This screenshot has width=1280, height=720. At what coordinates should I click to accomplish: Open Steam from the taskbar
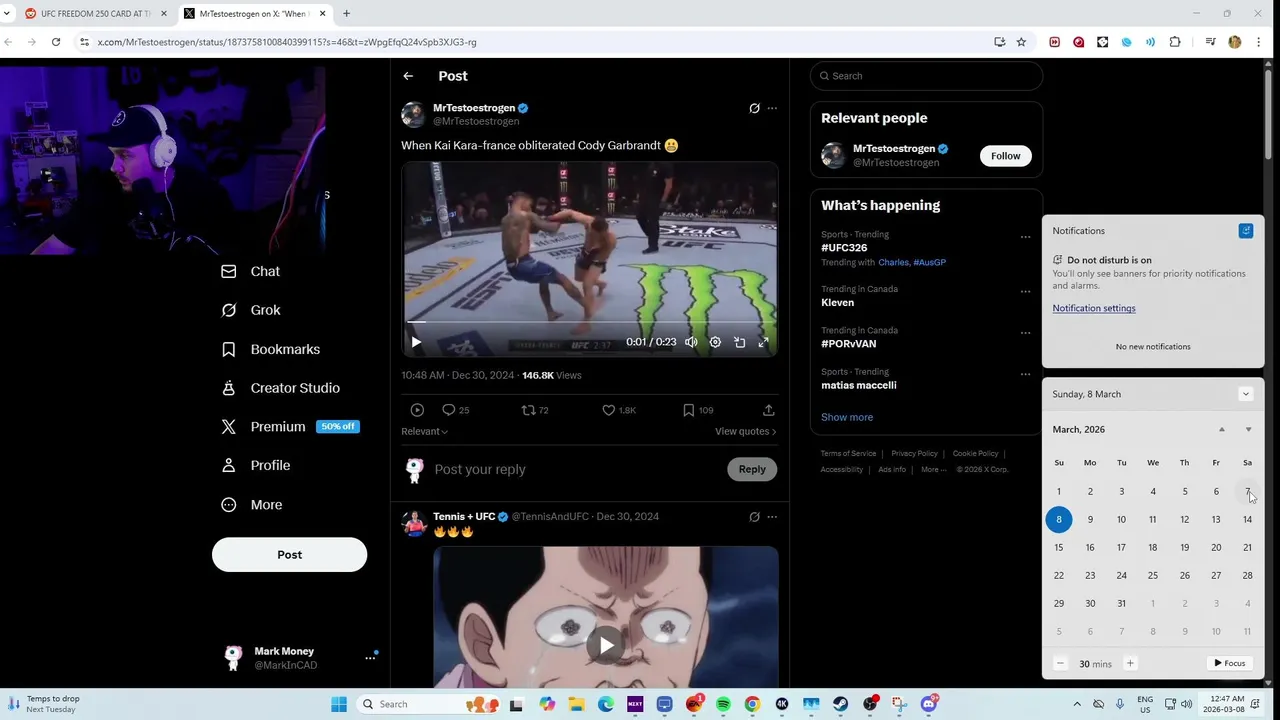840,704
